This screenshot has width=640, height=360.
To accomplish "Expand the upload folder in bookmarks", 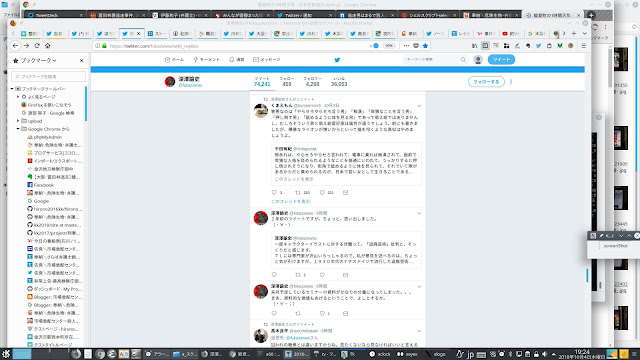I will (x=18, y=121).
